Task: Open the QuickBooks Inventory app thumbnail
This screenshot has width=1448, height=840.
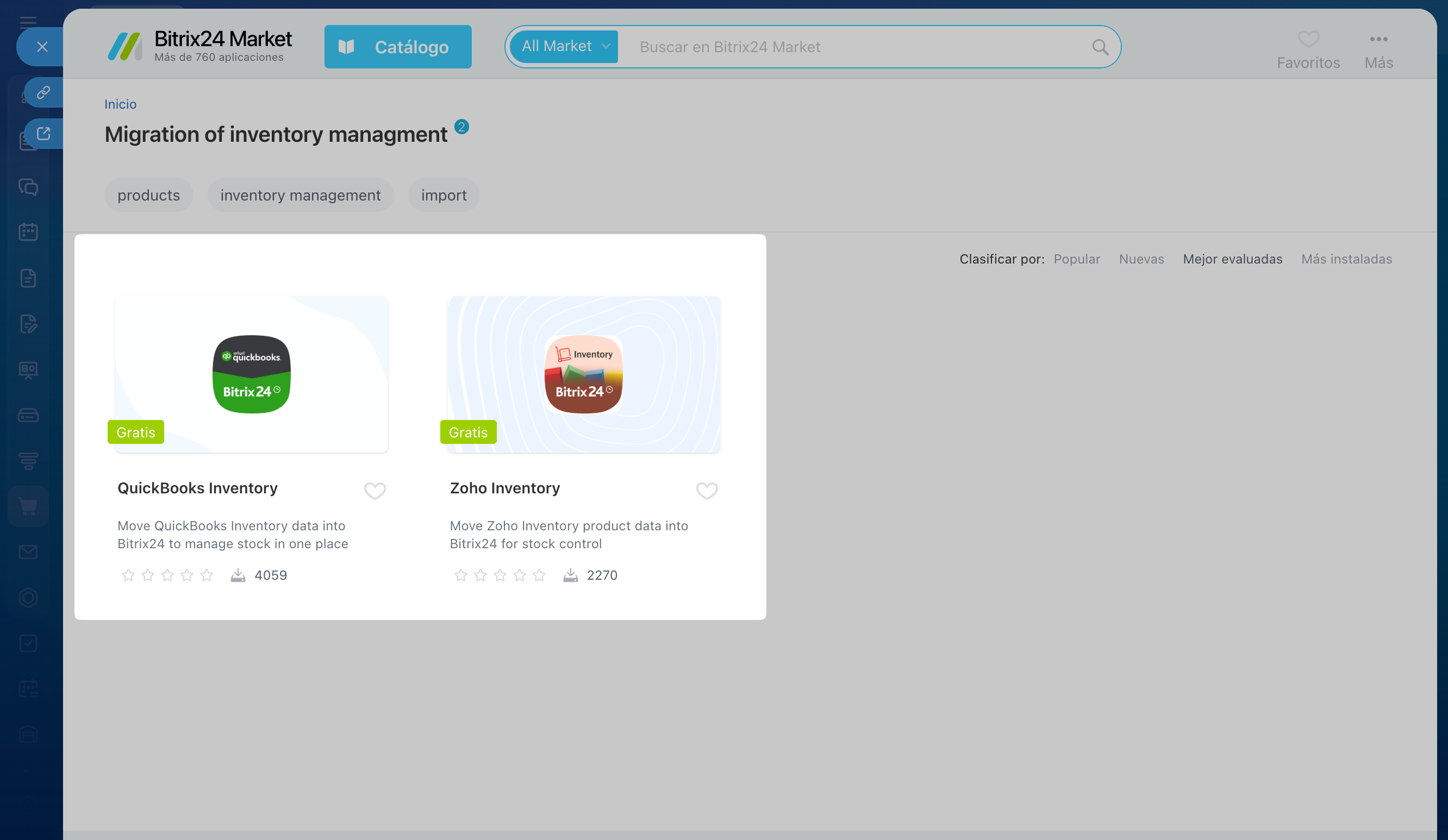Action: (x=251, y=374)
